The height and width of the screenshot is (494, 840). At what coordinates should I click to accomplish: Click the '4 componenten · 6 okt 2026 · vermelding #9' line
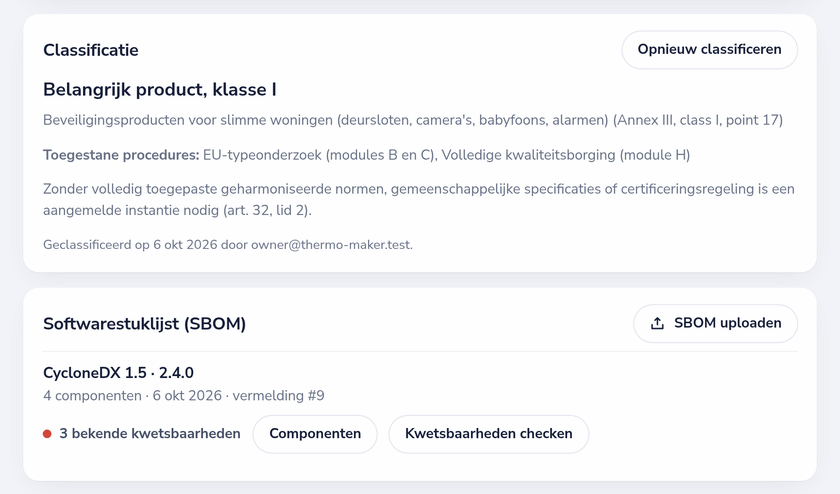(x=184, y=396)
